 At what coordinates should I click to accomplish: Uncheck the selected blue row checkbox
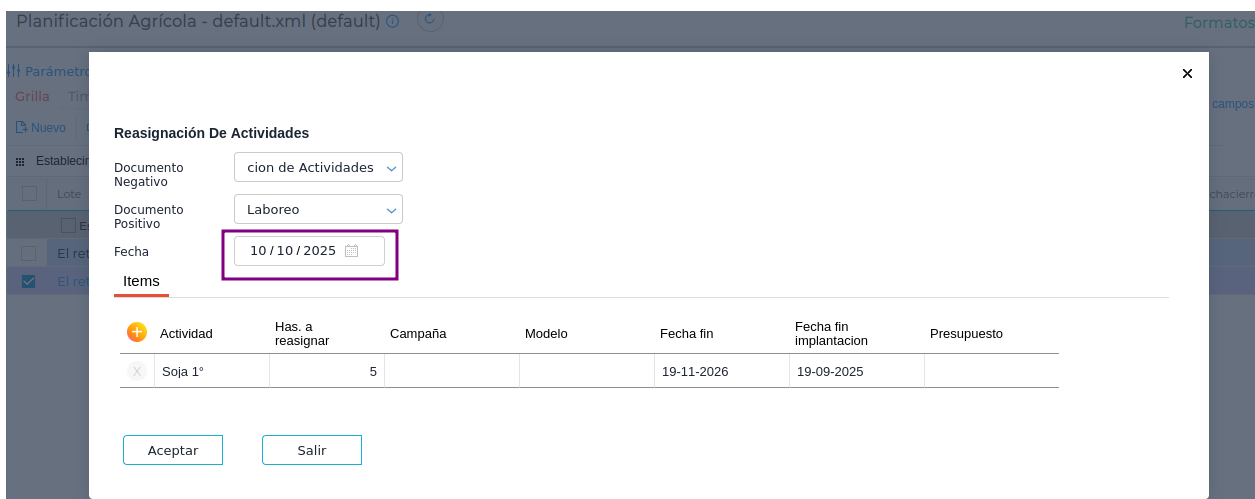coord(29,282)
